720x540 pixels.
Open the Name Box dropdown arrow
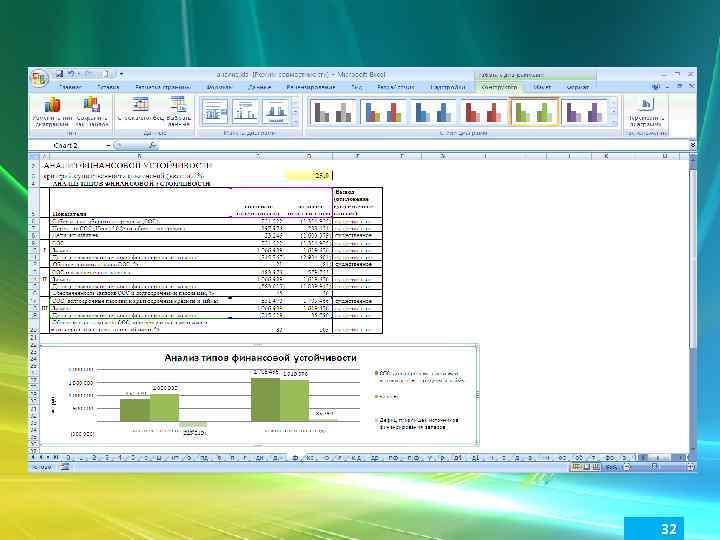coord(108,146)
